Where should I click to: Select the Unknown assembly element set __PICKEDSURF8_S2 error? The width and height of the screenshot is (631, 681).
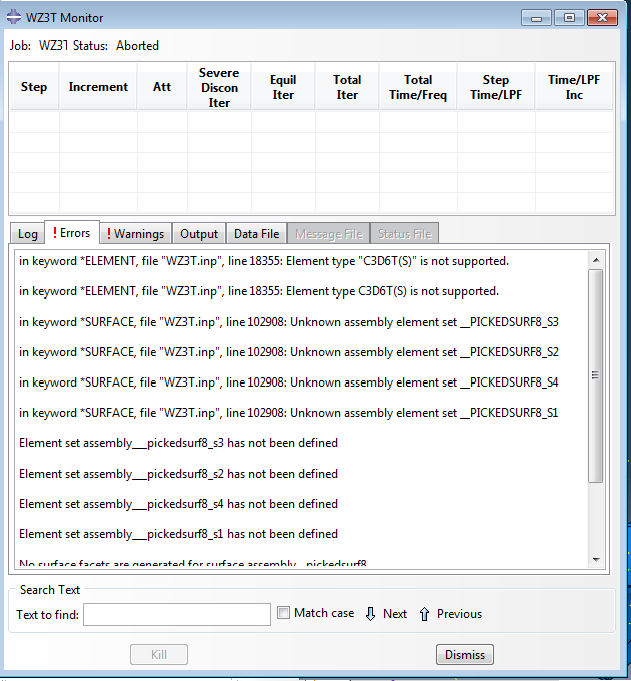pyautogui.click(x=289, y=352)
